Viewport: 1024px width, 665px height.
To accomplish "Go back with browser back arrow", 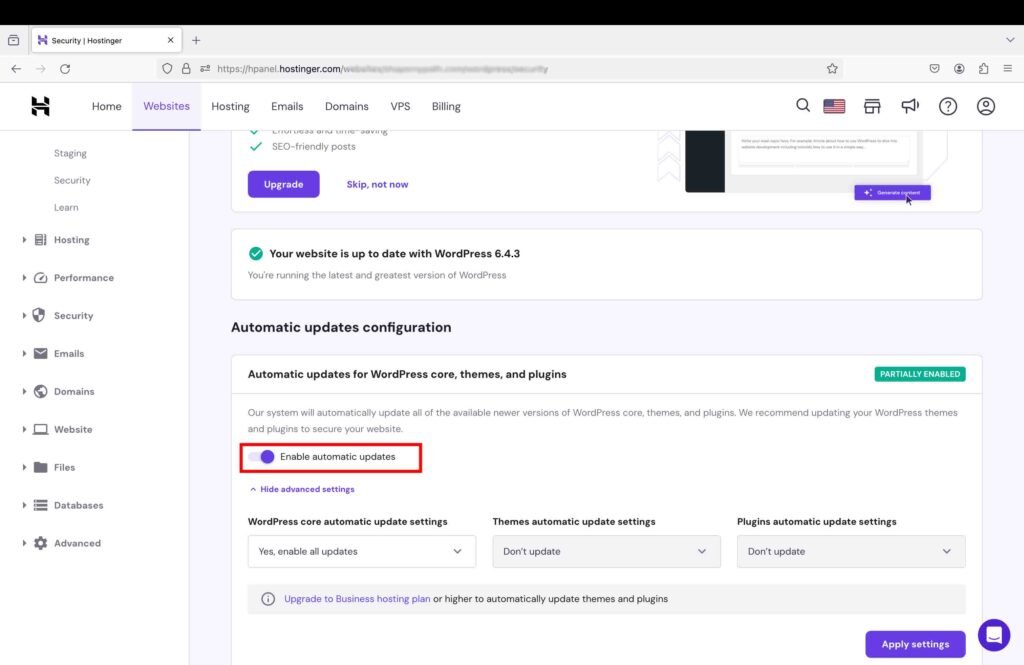I will (16, 69).
